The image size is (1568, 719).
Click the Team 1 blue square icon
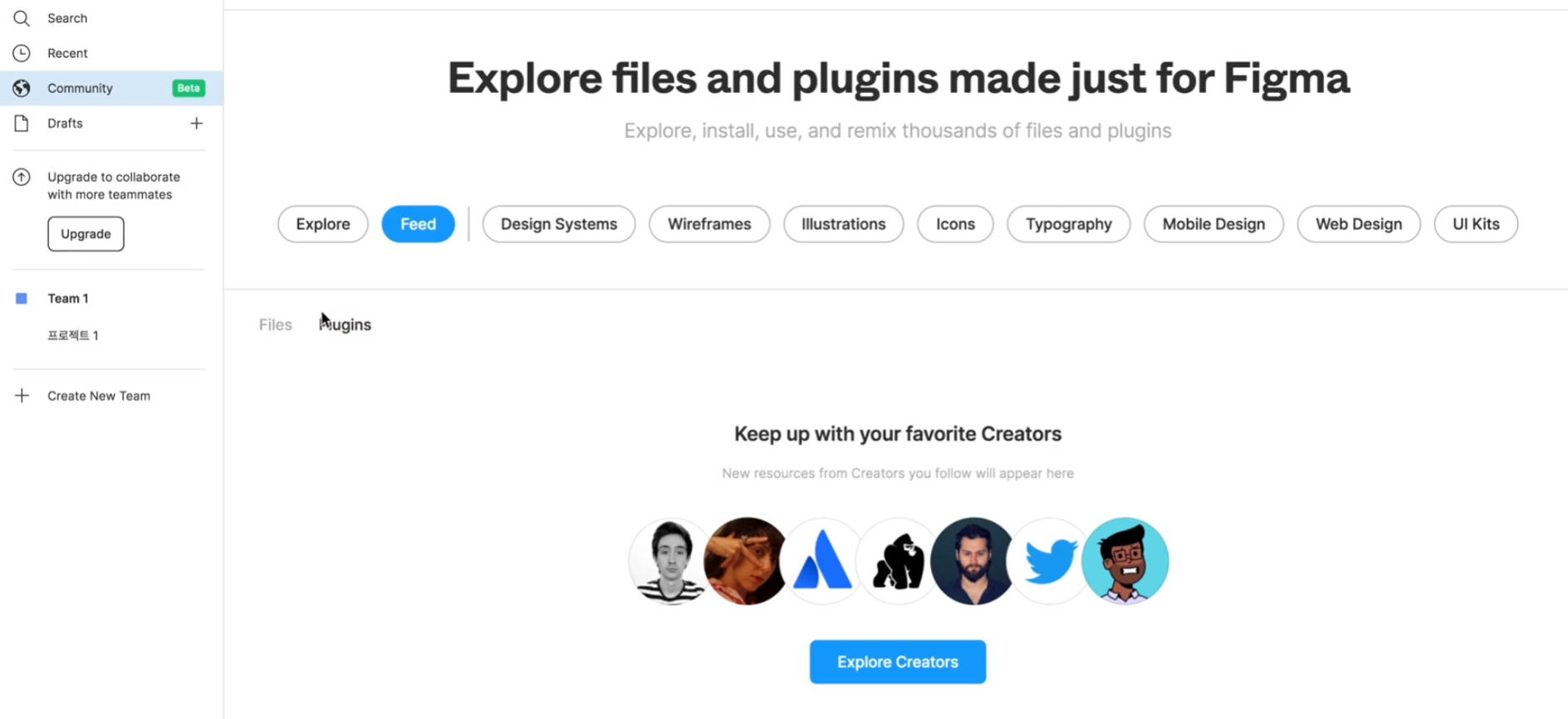pyautogui.click(x=22, y=298)
